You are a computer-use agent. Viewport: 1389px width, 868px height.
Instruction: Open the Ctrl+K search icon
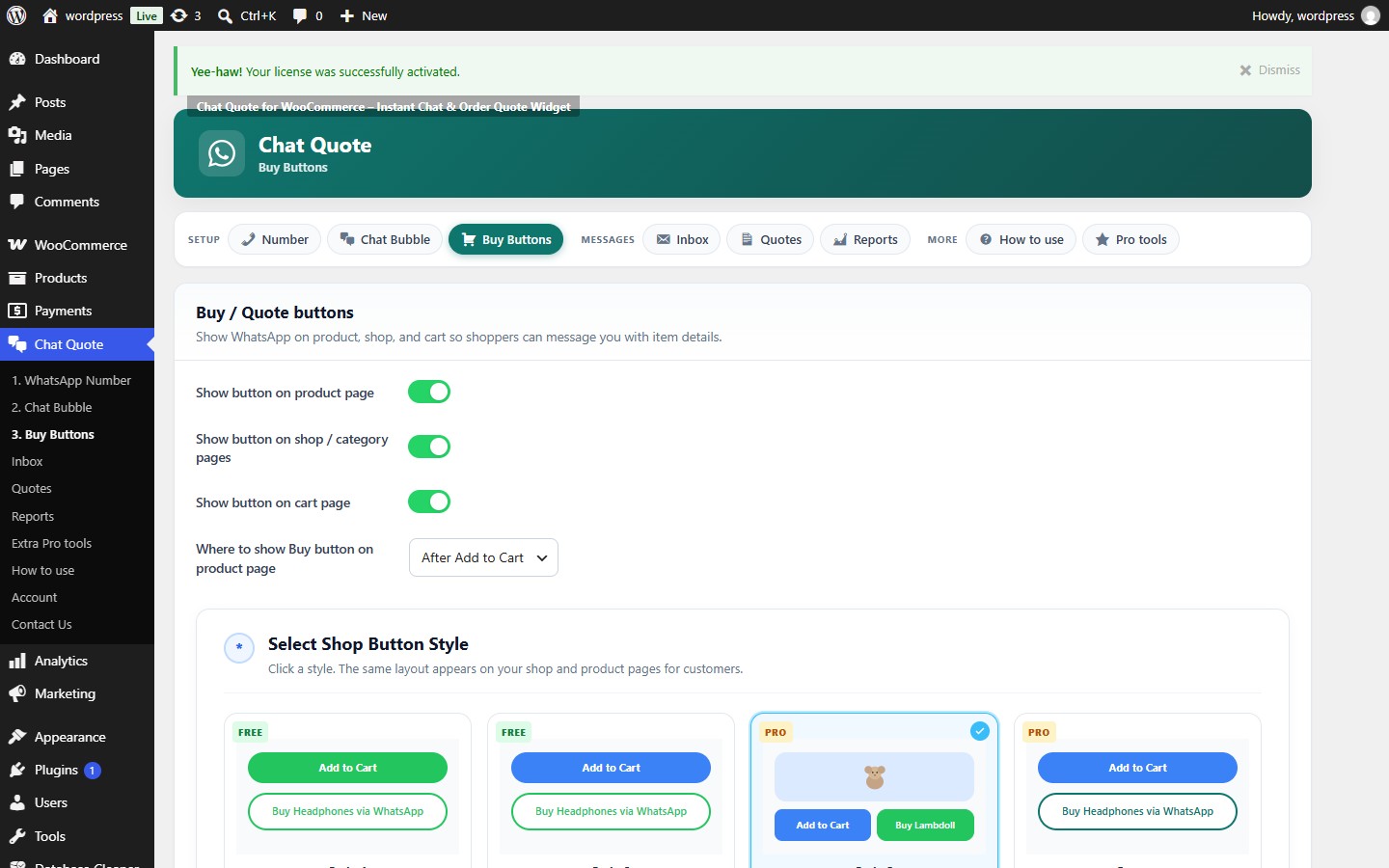tap(225, 15)
